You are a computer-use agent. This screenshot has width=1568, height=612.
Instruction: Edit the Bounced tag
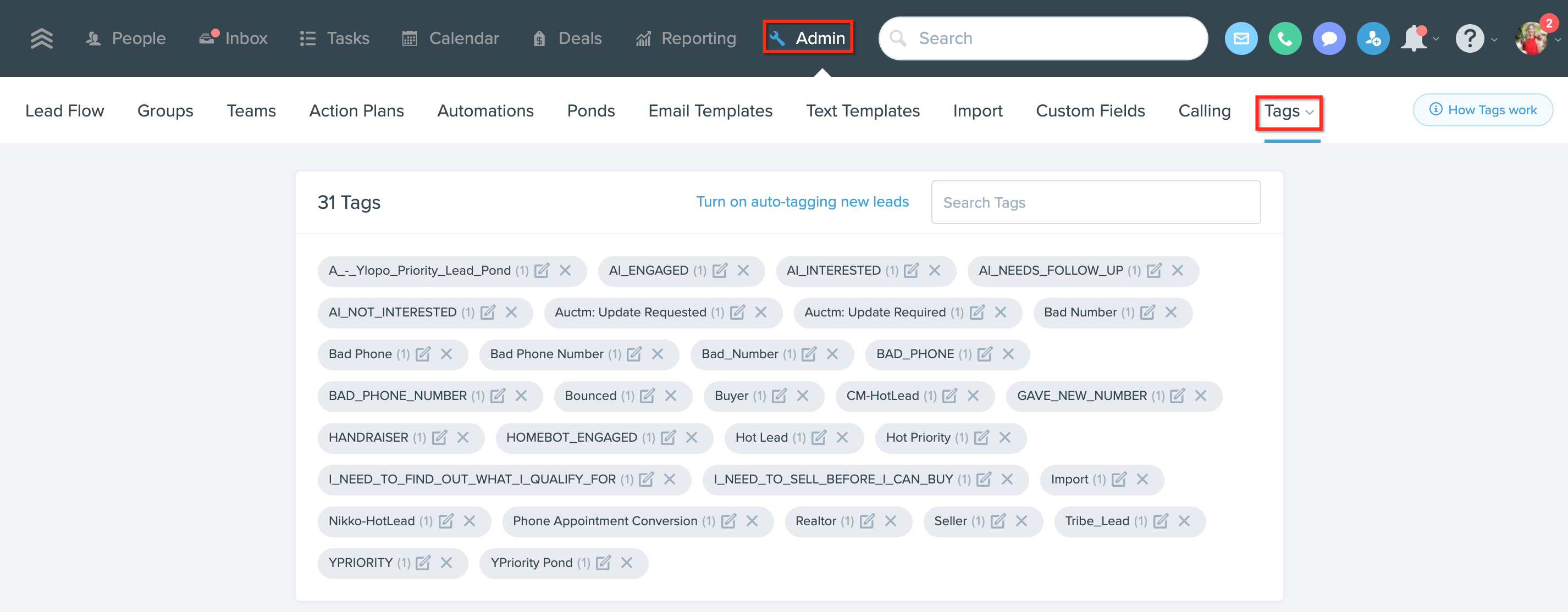click(648, 396)
